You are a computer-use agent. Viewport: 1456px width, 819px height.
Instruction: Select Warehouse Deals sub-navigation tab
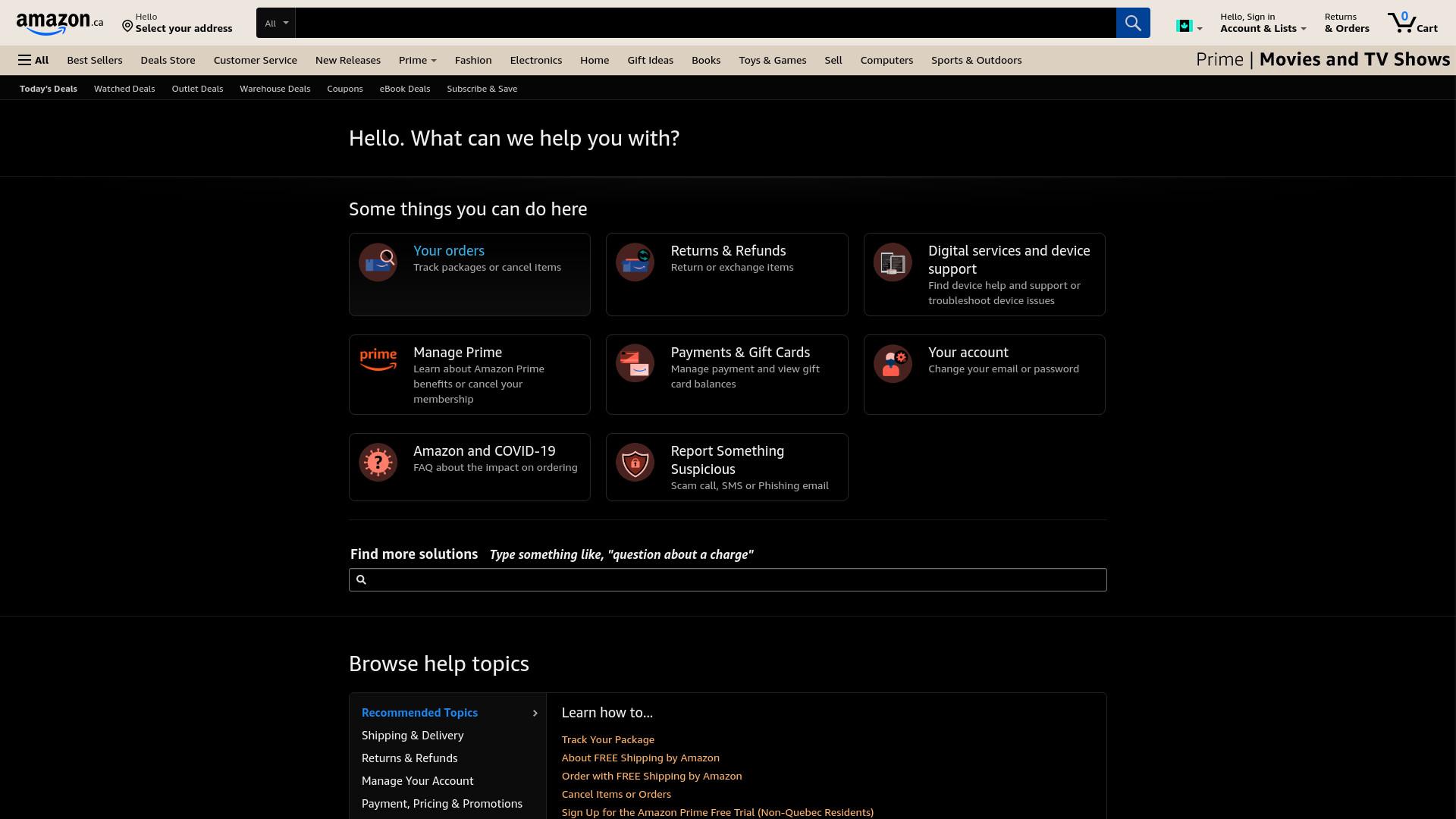275,89
